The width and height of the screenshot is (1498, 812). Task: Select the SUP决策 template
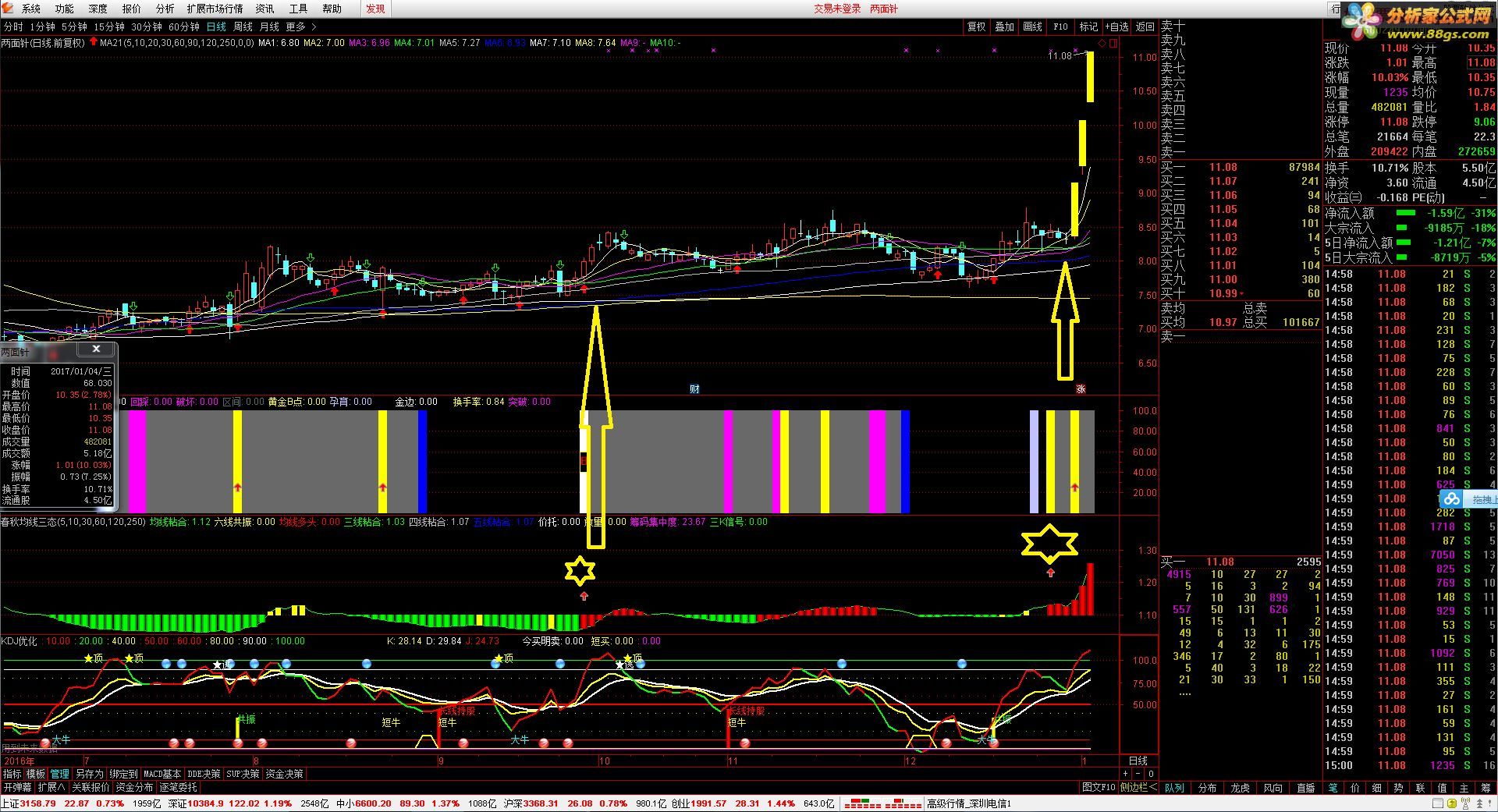(243, 774)
